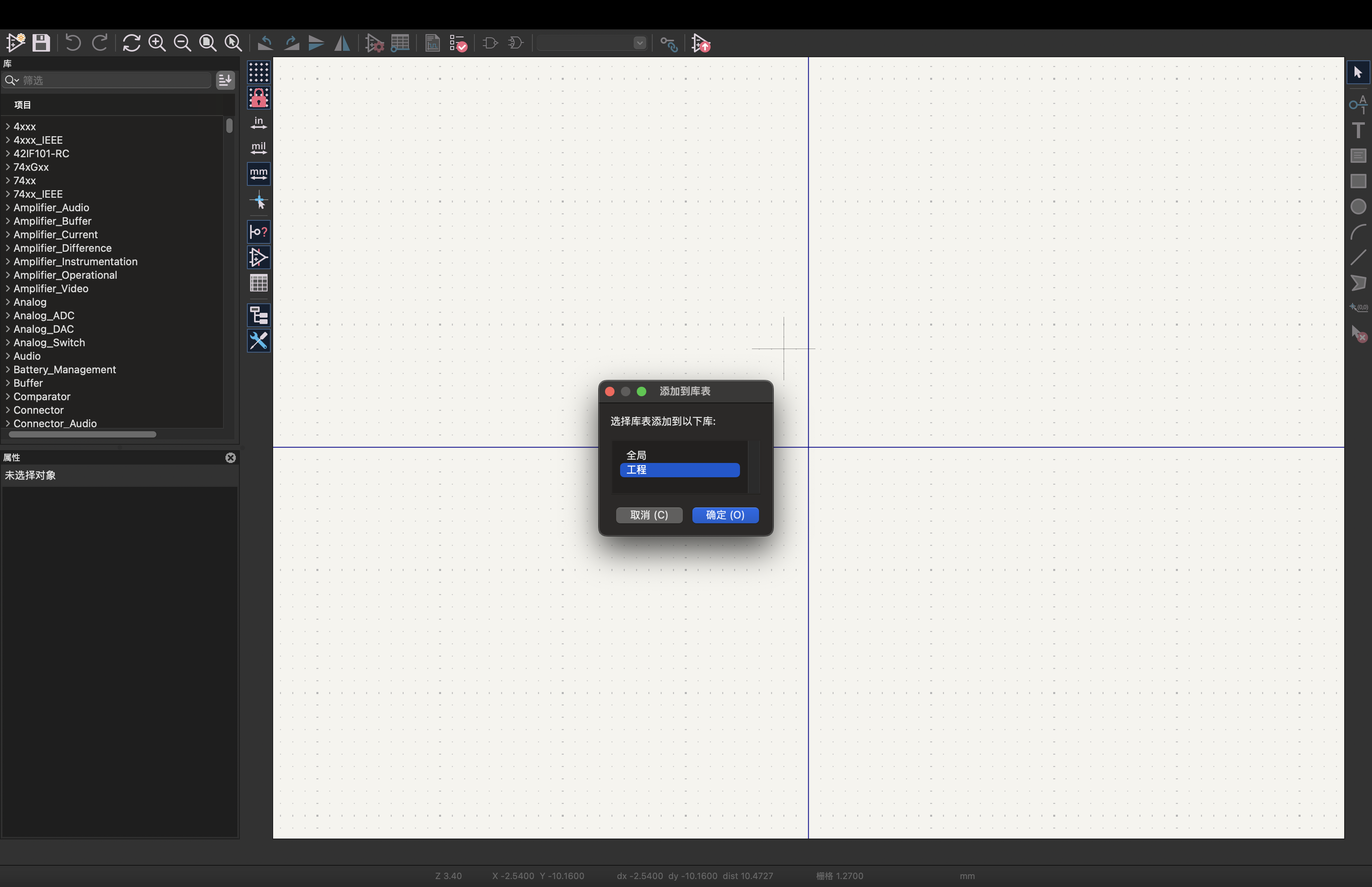Rotate selection counterclockwise
The height and width of the screenshot is (887, 1372).
[x=265, y=42]
